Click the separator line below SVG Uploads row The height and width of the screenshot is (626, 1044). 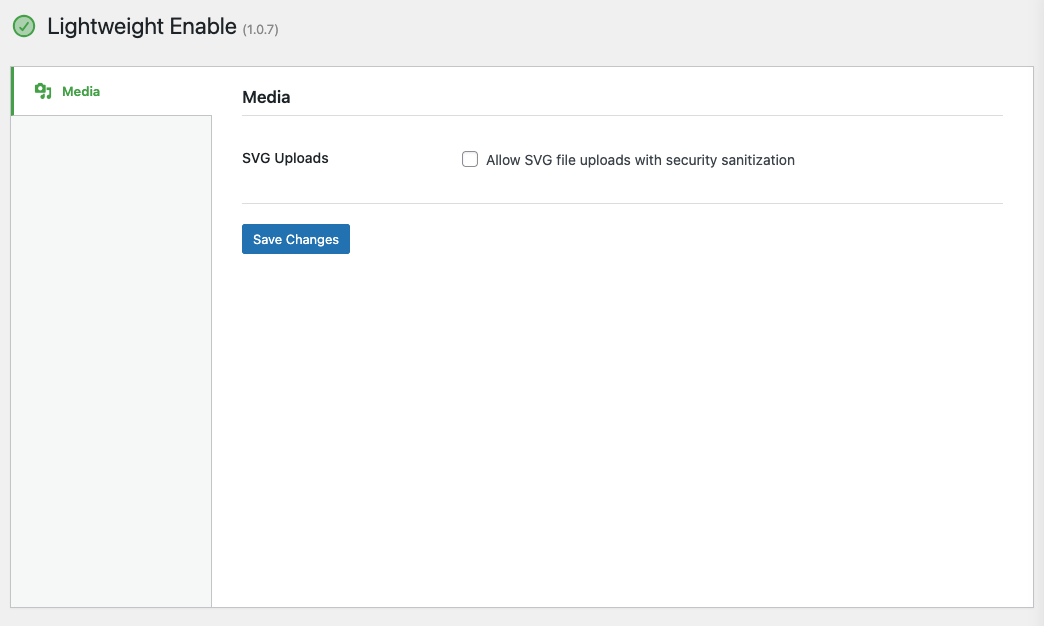tap(620, 205)
